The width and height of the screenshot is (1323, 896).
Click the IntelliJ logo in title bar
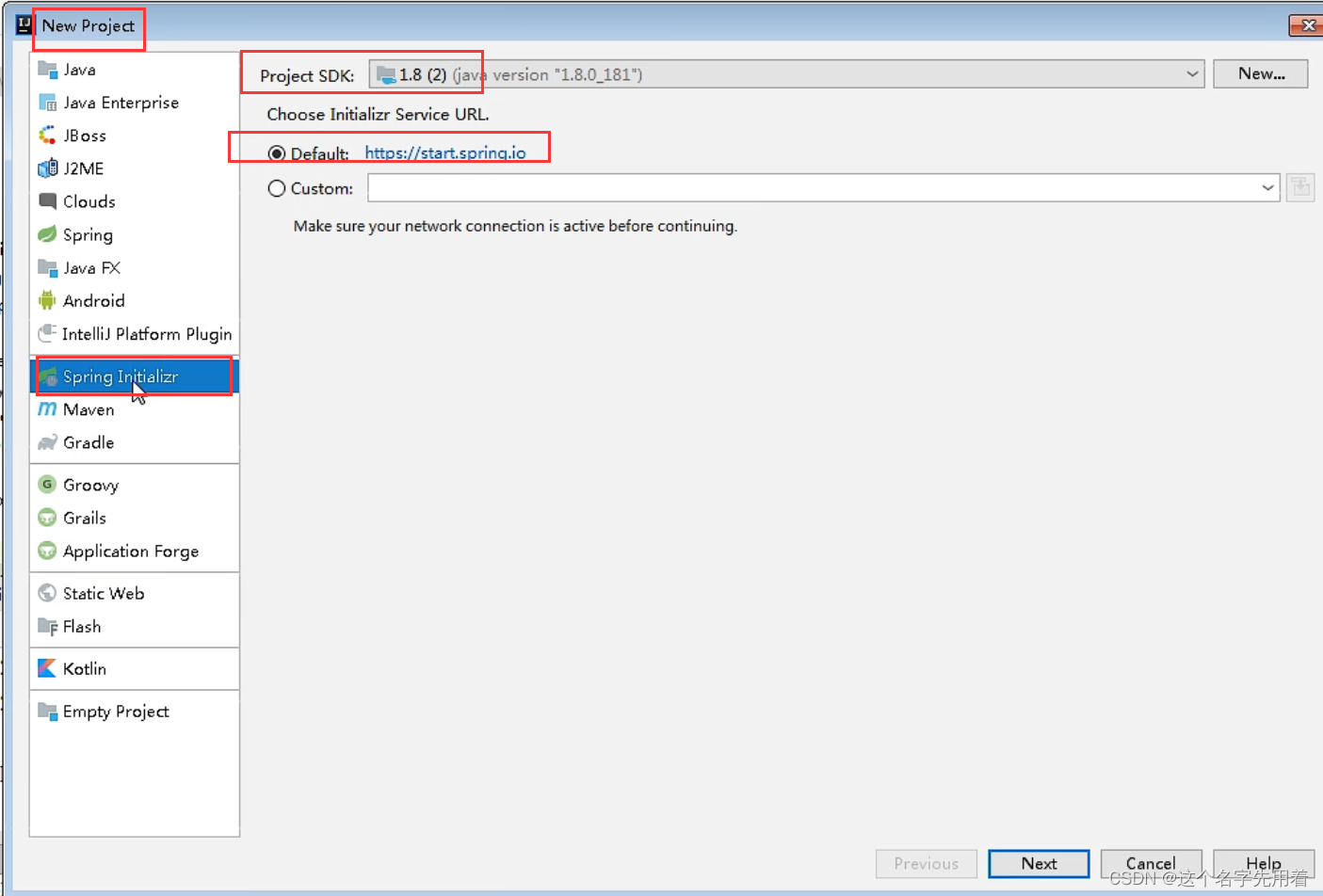pos(24,24)
